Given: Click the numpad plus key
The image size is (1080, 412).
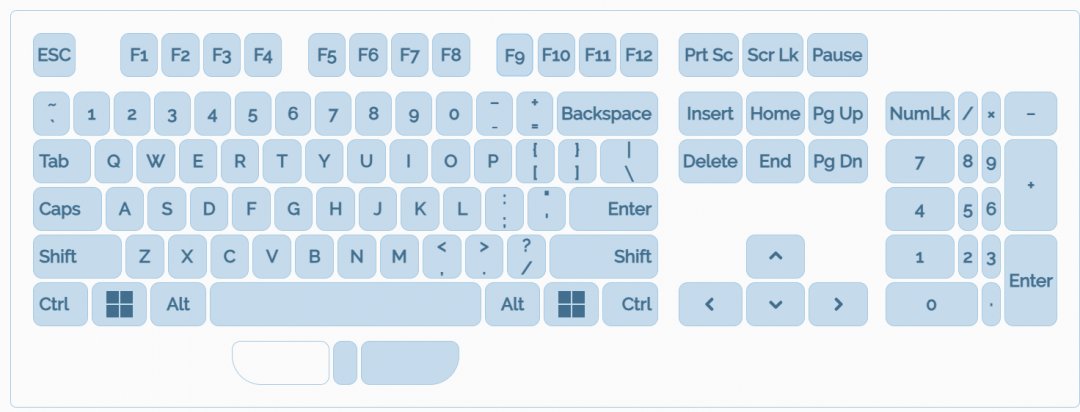Looking at the screenshot, I should click(1030, 185).
